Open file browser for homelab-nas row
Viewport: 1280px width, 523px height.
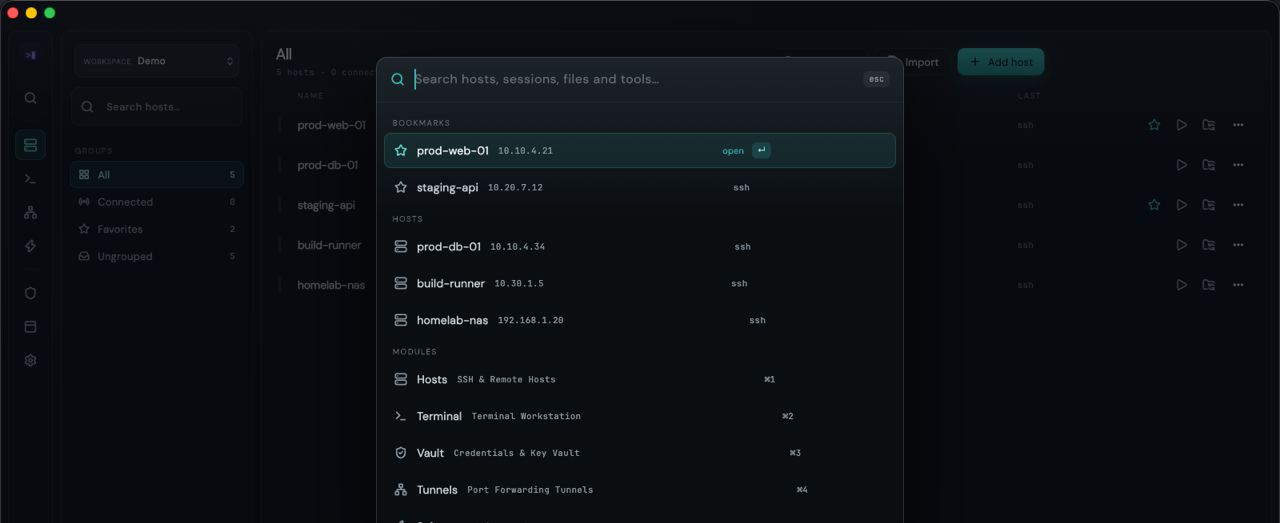[1209, 285]
